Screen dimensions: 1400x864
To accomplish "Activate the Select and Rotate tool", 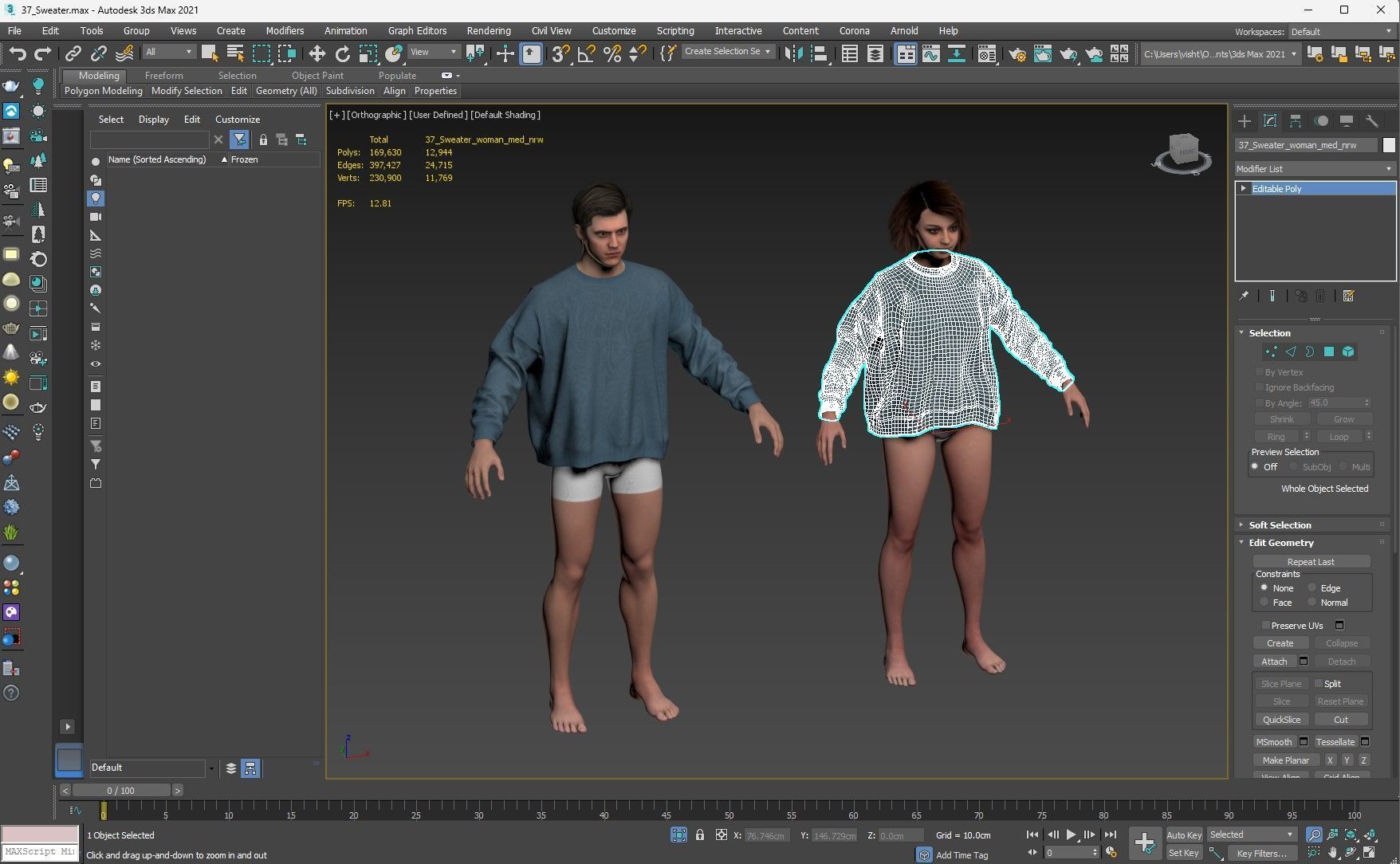I will point(343,53).
